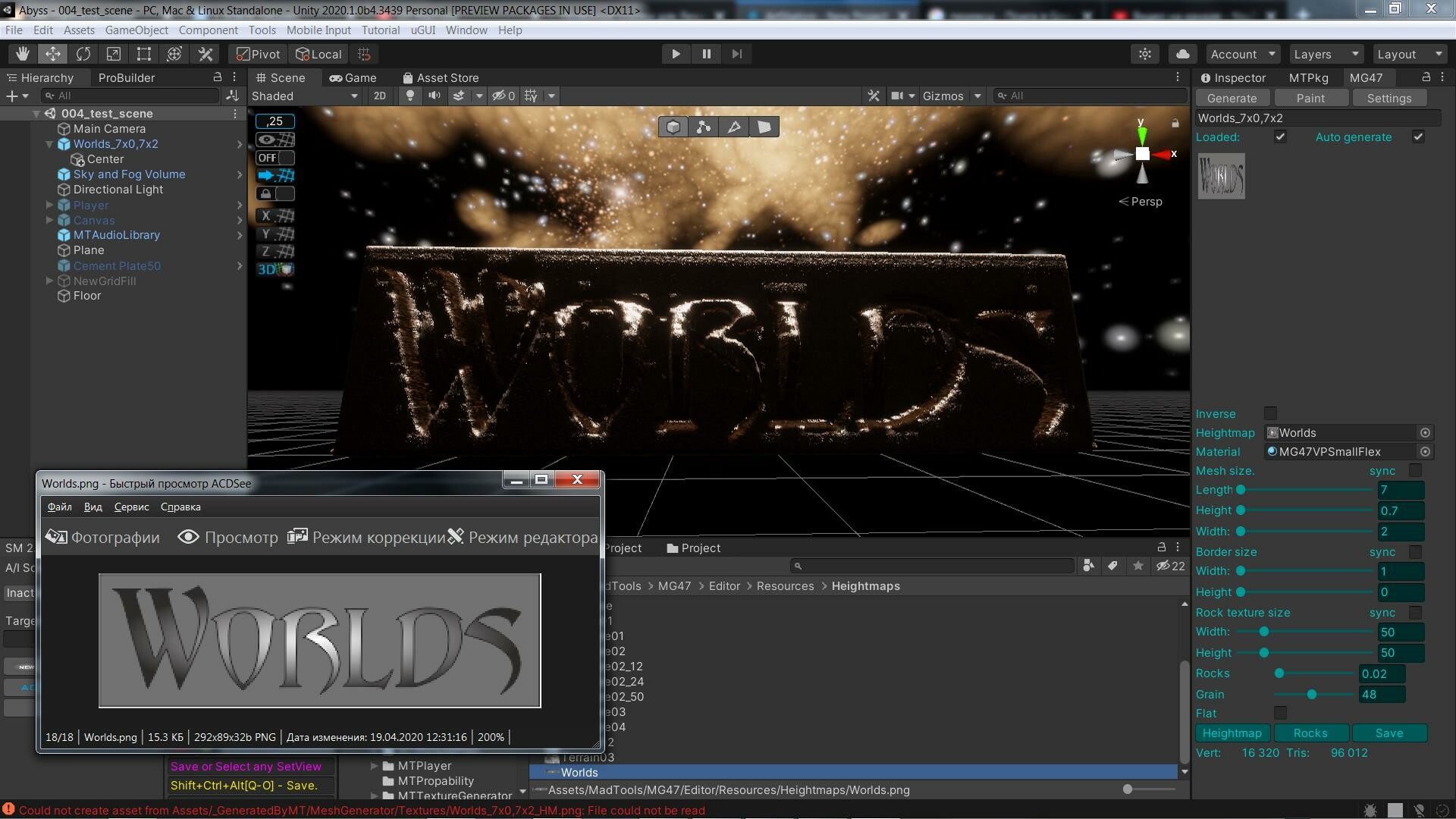Toggle scene lighting bulb icon

pyautogui.click(x=409, y=96)
